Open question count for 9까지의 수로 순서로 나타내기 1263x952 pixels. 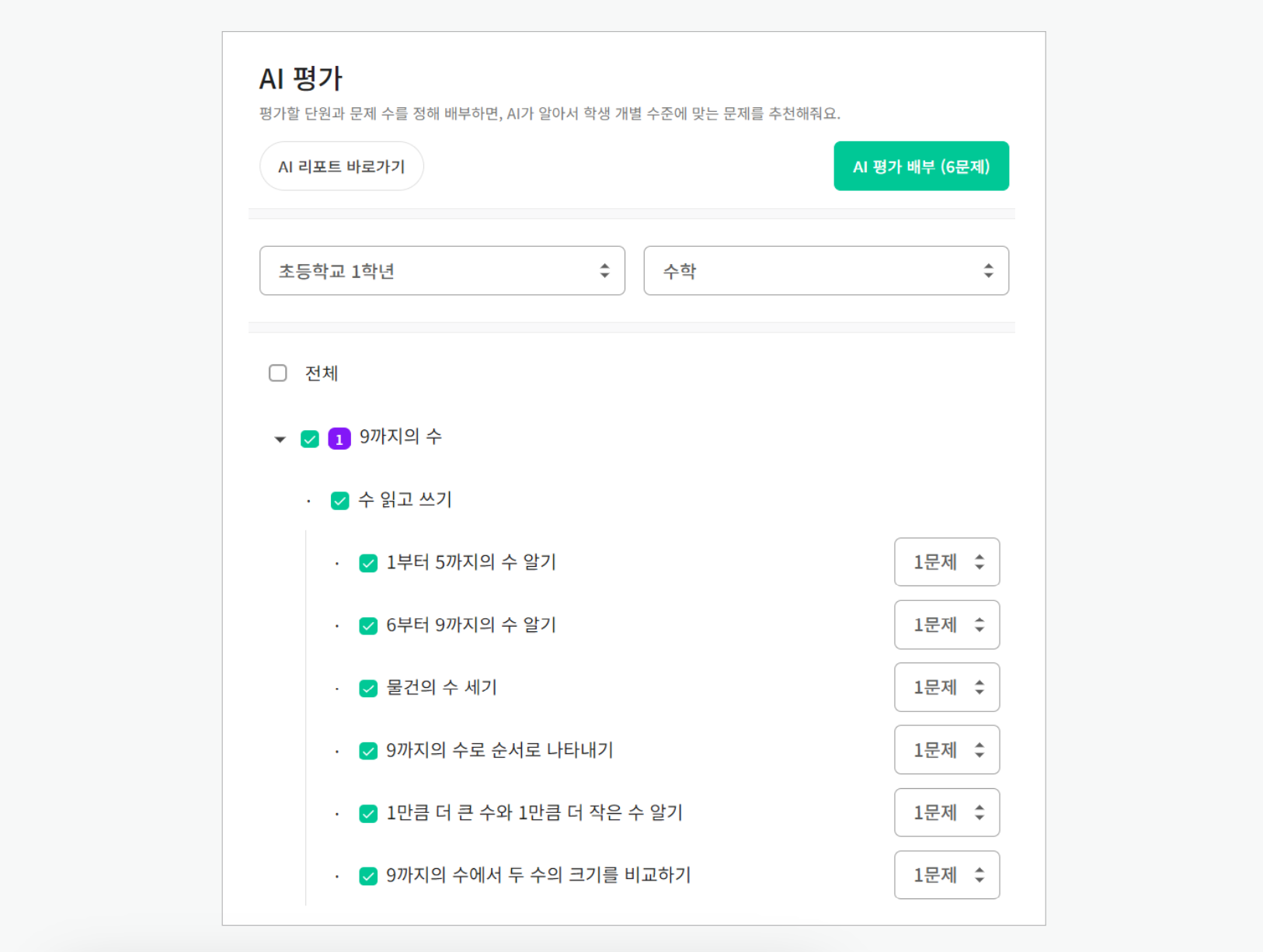click(x=947, y=750)
